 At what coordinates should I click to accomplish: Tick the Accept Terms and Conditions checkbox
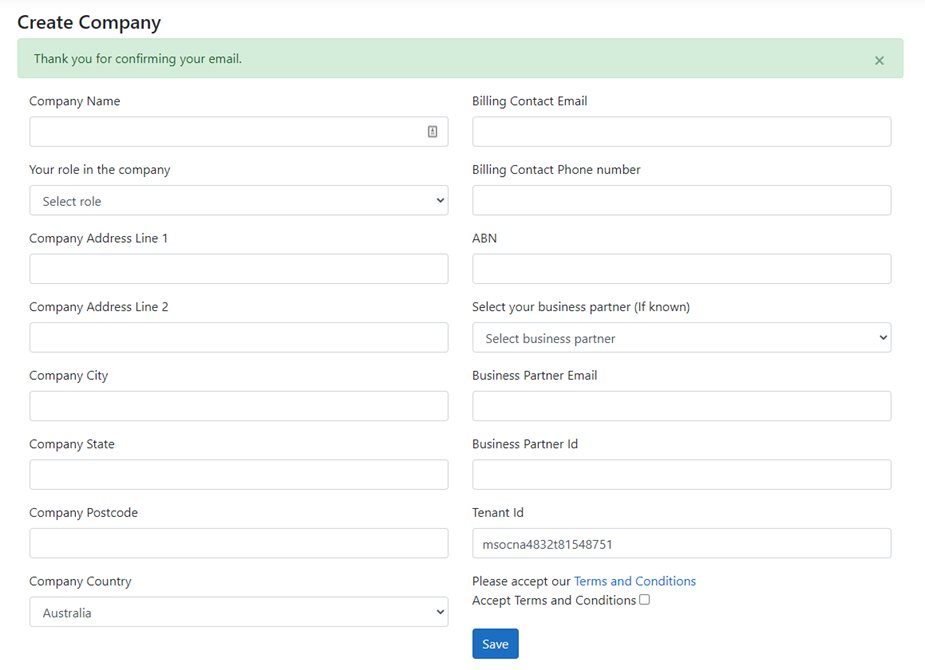[x=645, y=600]
